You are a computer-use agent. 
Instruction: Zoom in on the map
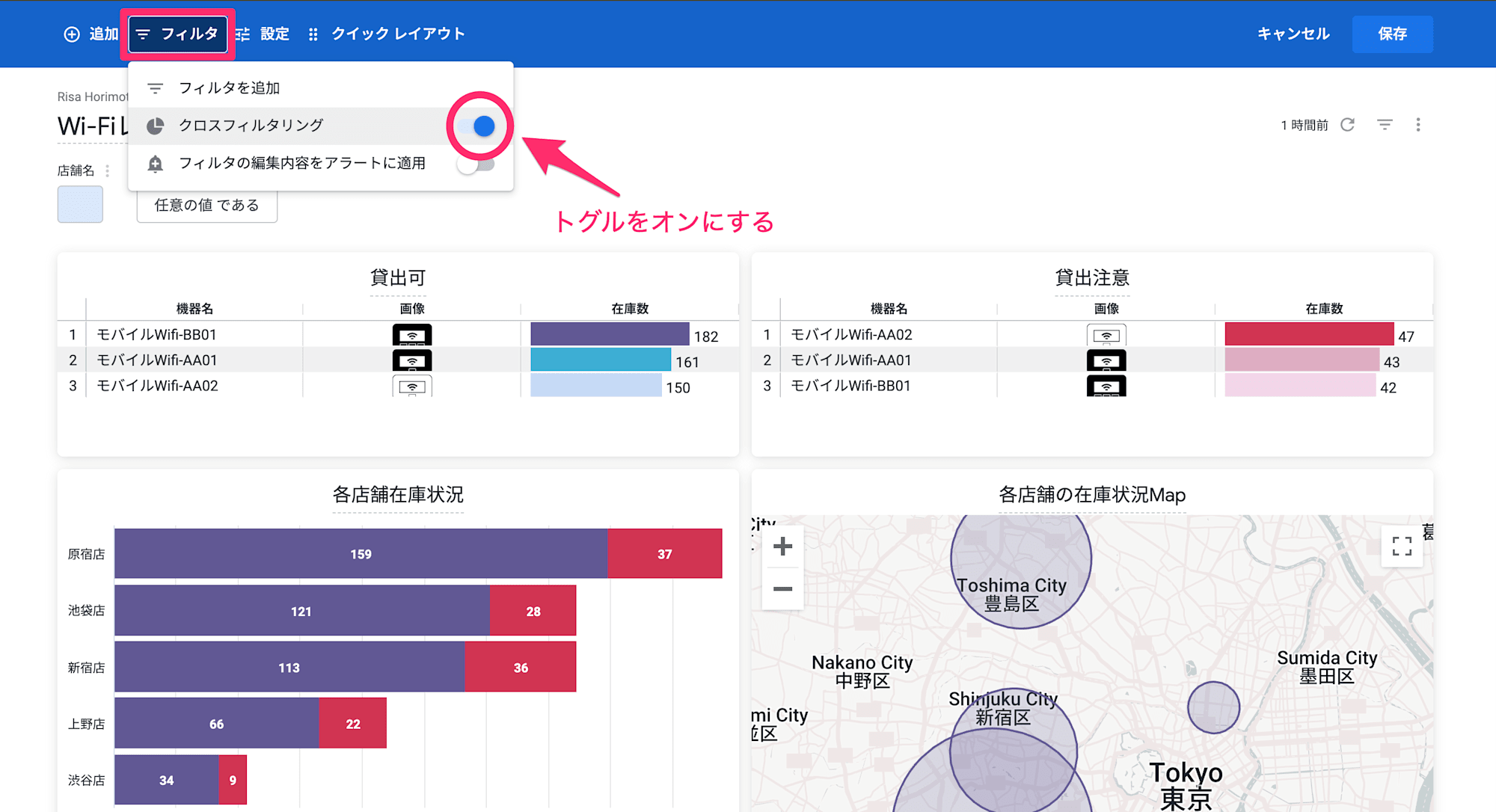[x=782, y=547]
